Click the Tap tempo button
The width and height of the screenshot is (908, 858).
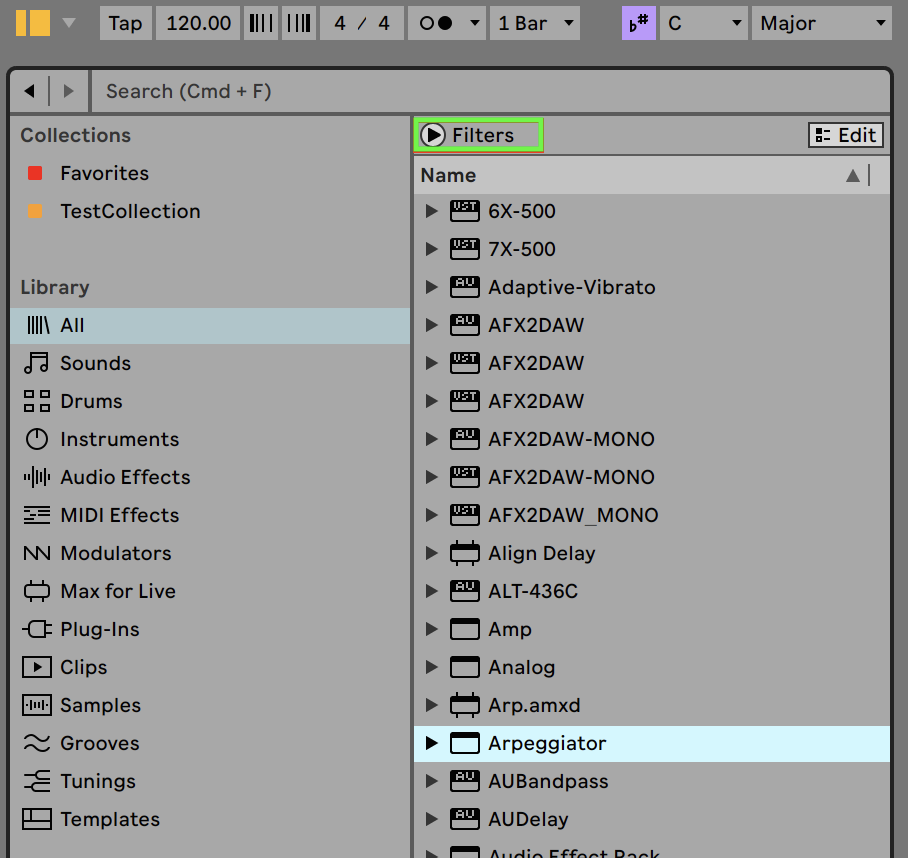coord(126,23)
